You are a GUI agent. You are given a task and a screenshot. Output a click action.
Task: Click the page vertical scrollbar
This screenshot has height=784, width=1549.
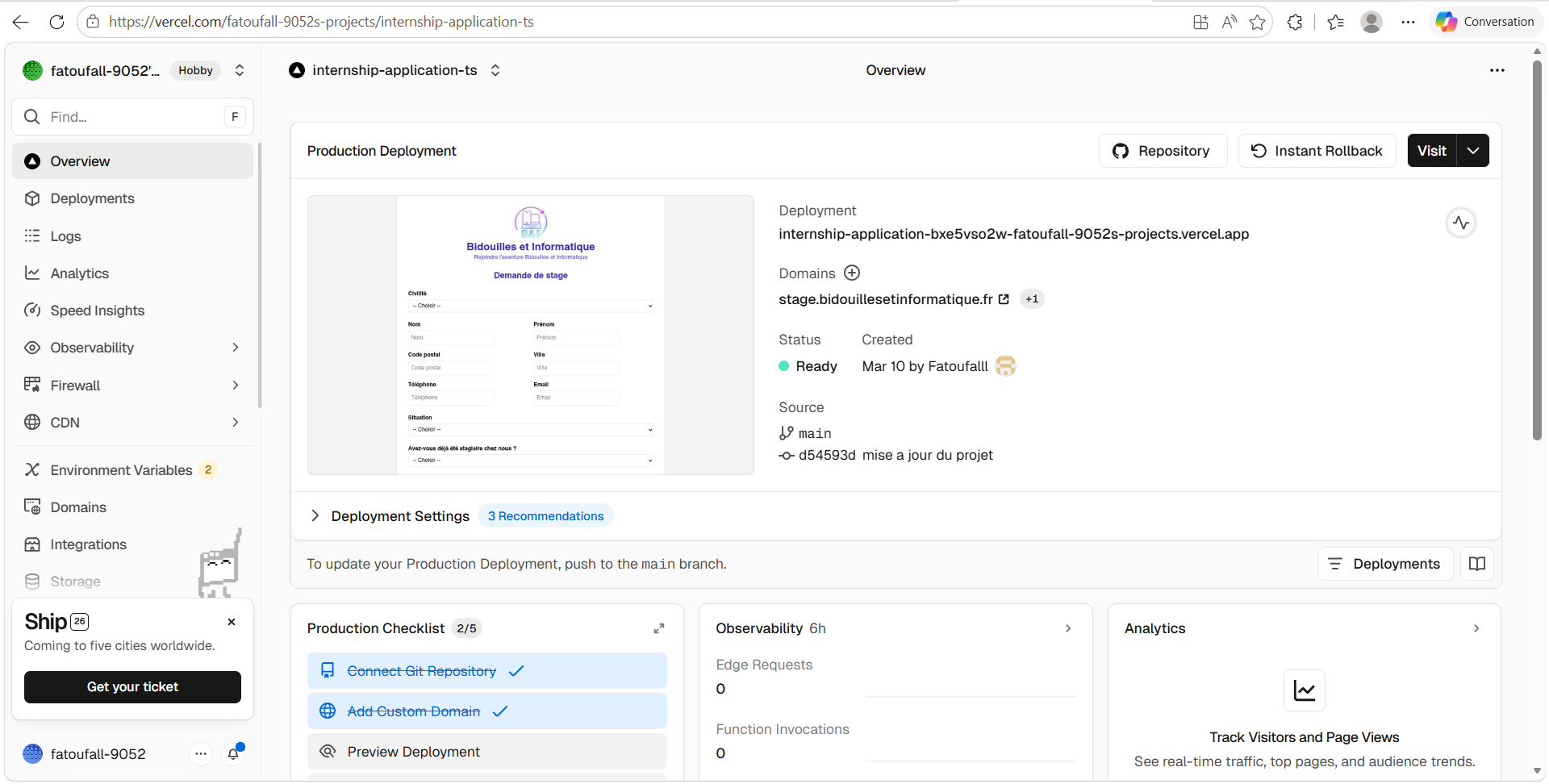[1537, 250]
